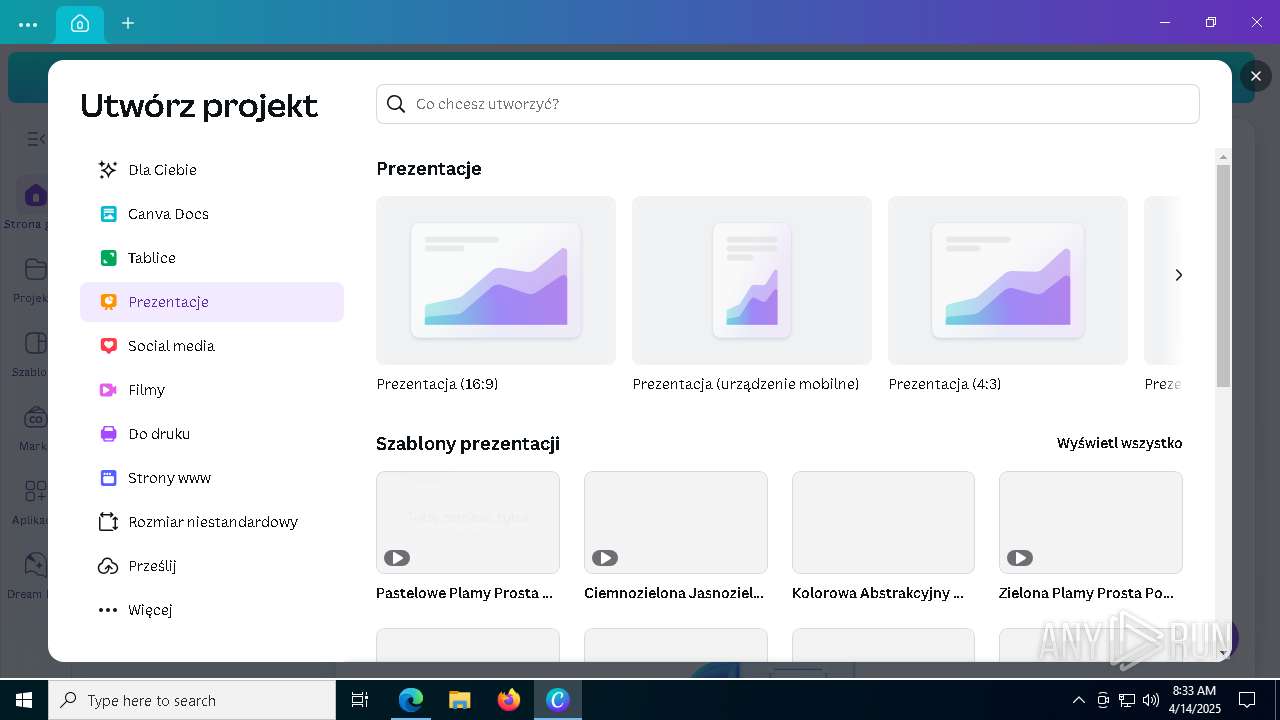Viewport: 1280px width, 720px height.
Task: Close the Utwórz projekt dialog
Action: click(x=1256, y=76)
